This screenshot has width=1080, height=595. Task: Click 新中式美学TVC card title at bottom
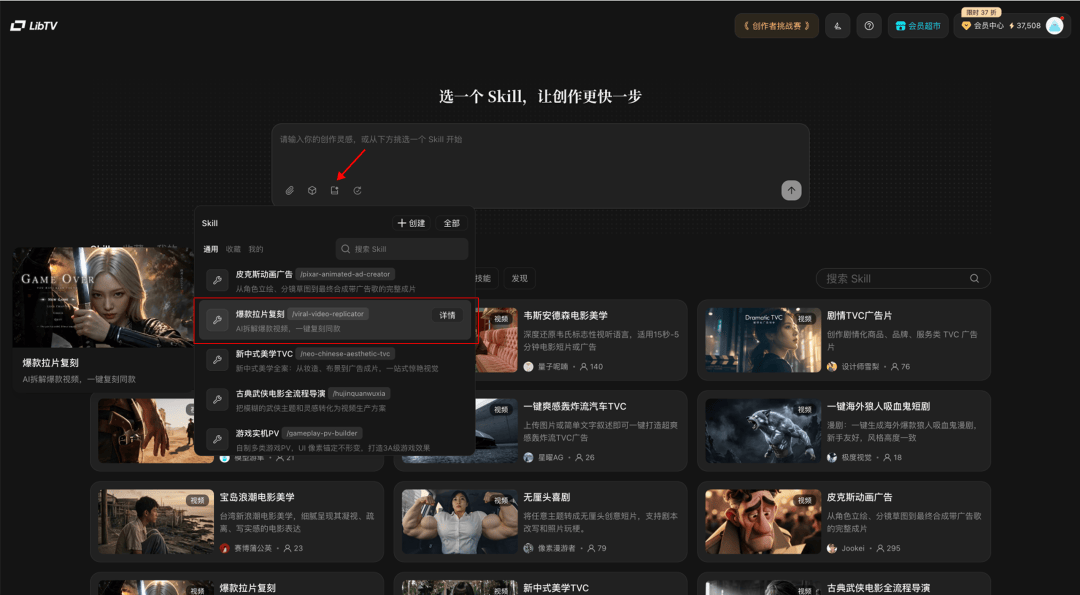556,587
